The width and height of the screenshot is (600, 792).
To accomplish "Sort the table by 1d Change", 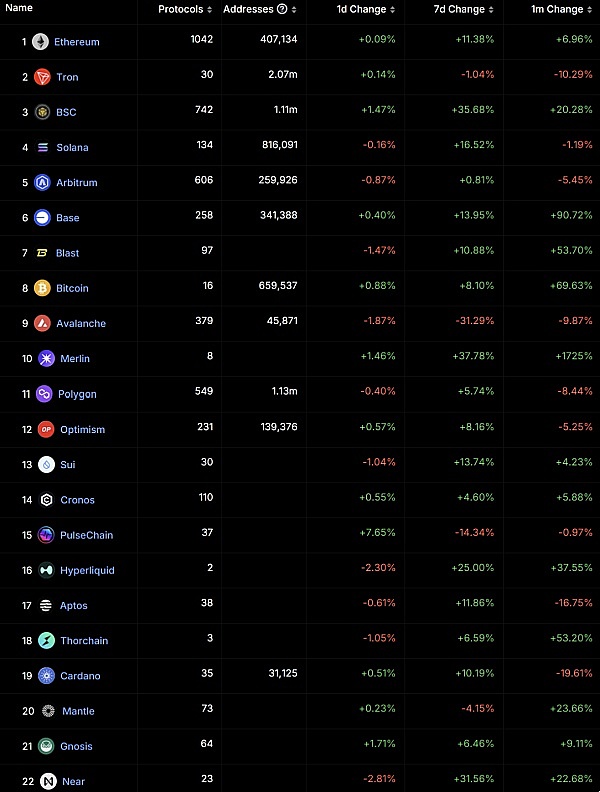I will [392, 9].
